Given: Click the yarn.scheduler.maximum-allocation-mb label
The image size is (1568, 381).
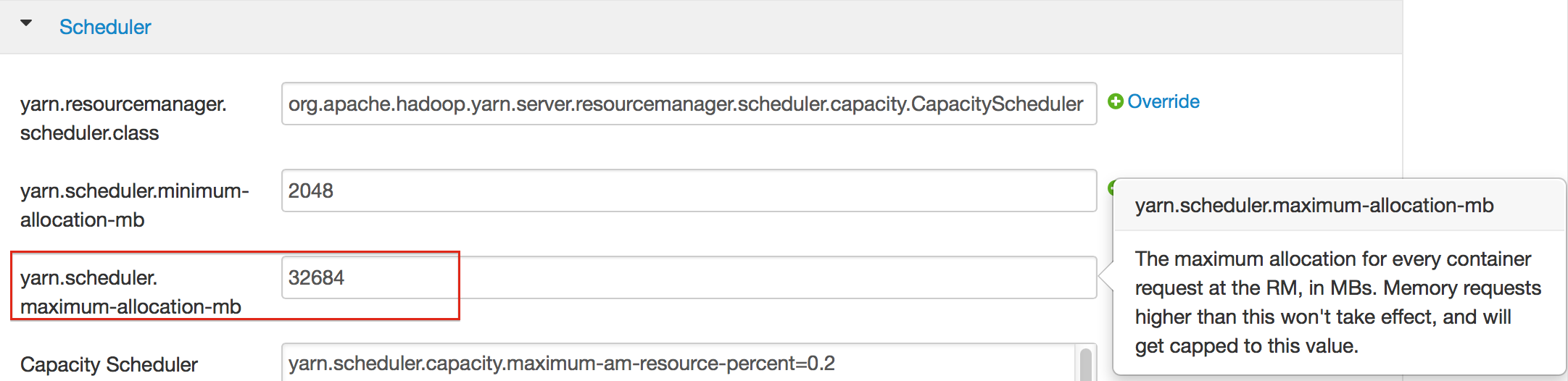Looking at the screenshot, I should (x=130, y=292).
